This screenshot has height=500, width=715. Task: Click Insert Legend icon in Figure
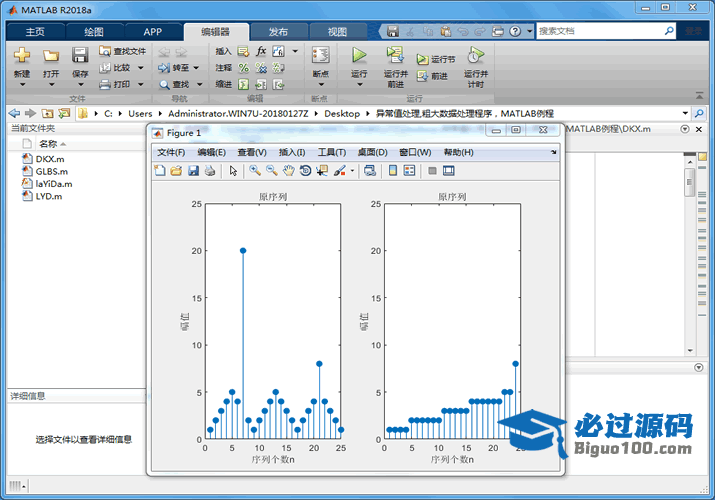tap(409, 170)
